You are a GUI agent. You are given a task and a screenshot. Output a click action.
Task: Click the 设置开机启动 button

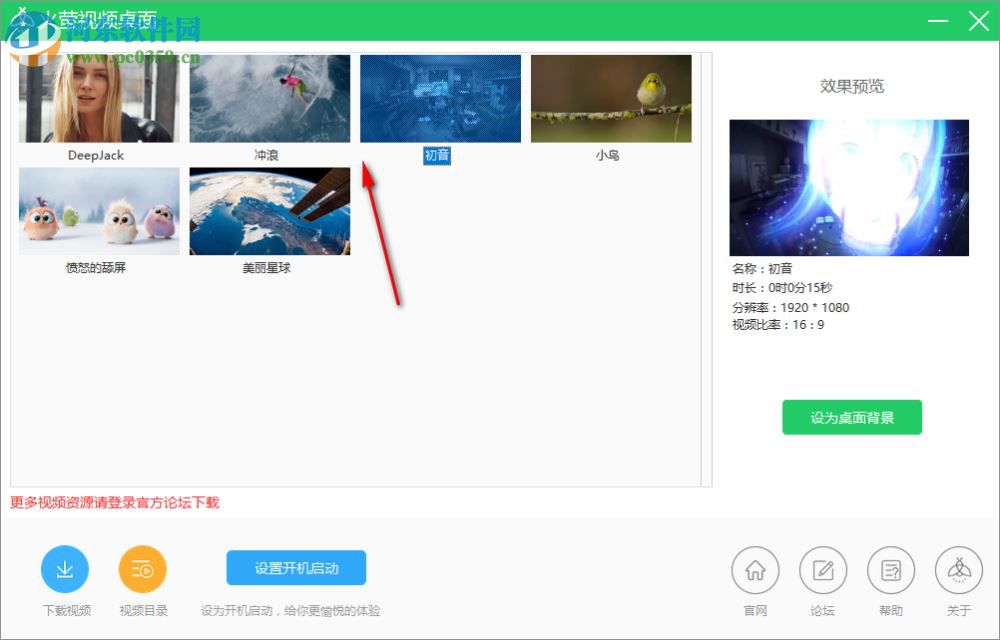point(297,567)
